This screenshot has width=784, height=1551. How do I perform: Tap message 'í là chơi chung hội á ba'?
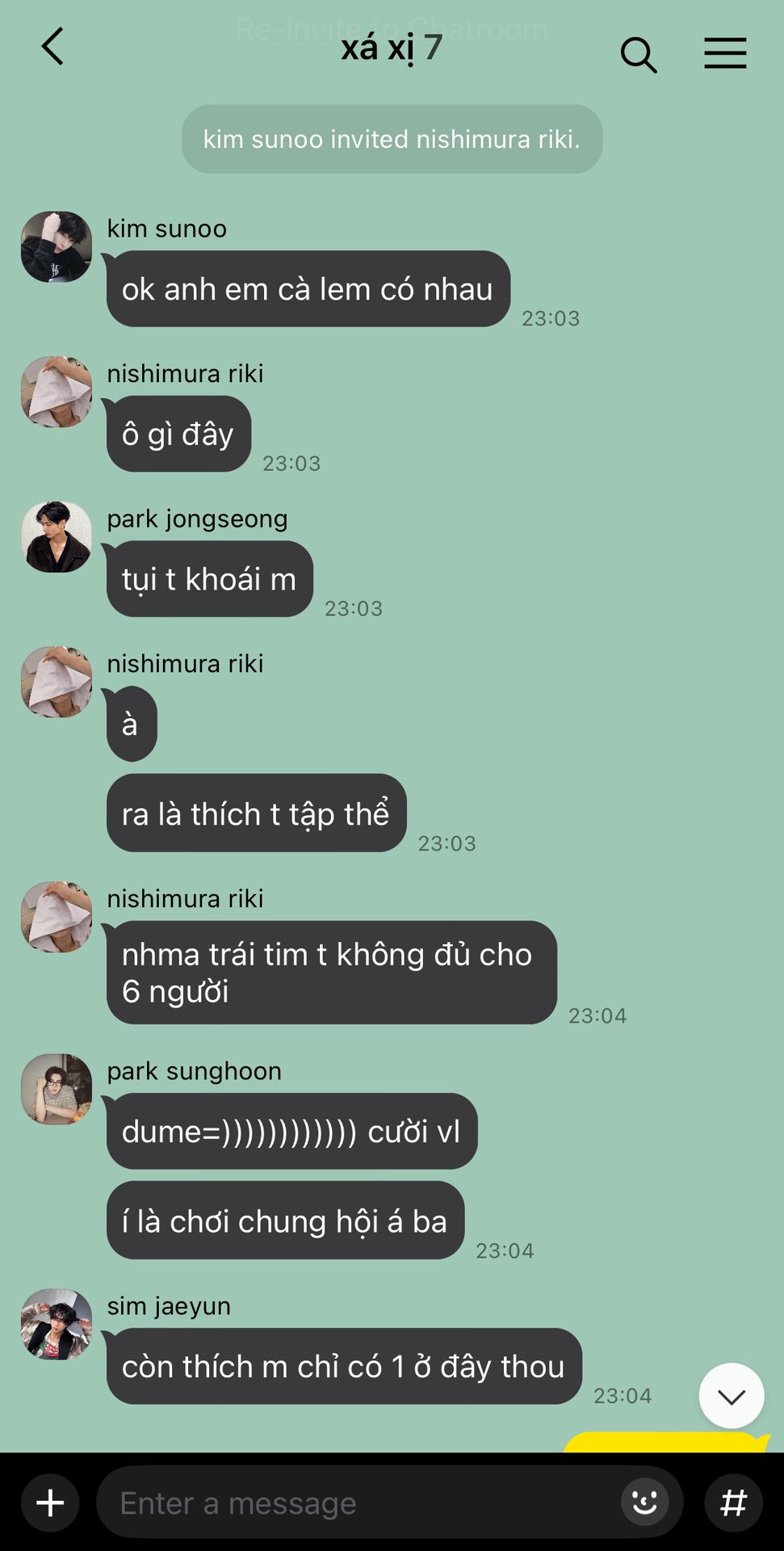click(x=285, y=1221)
